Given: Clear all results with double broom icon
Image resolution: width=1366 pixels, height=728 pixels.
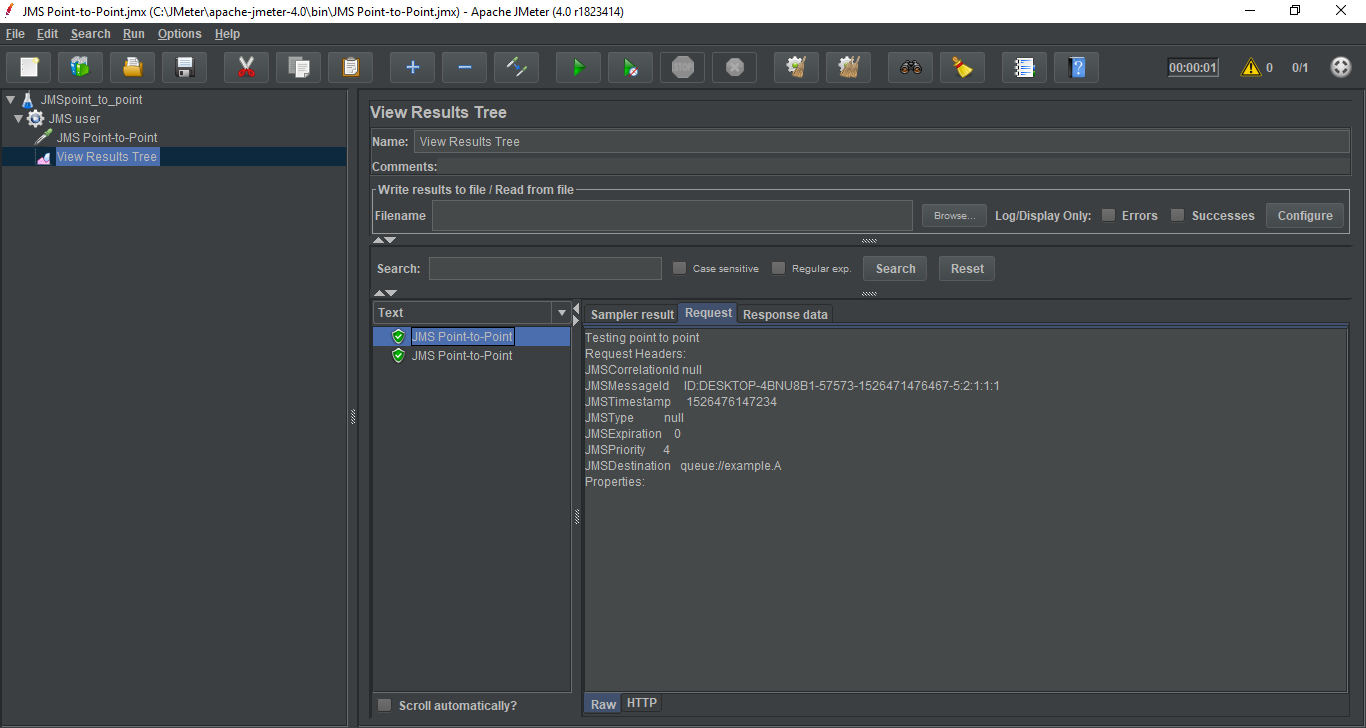Looking at the screenshot, I should coord(849,67).
